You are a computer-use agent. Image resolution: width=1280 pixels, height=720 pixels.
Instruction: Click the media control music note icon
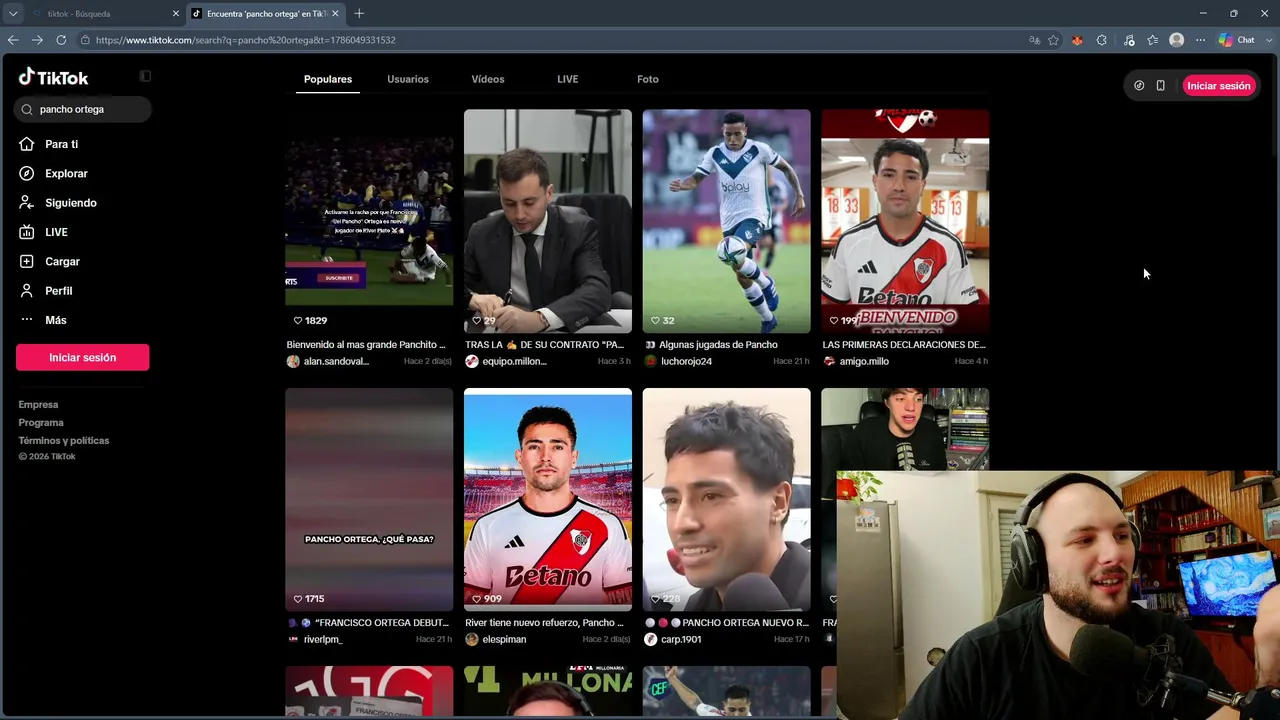click(1129, 40)
